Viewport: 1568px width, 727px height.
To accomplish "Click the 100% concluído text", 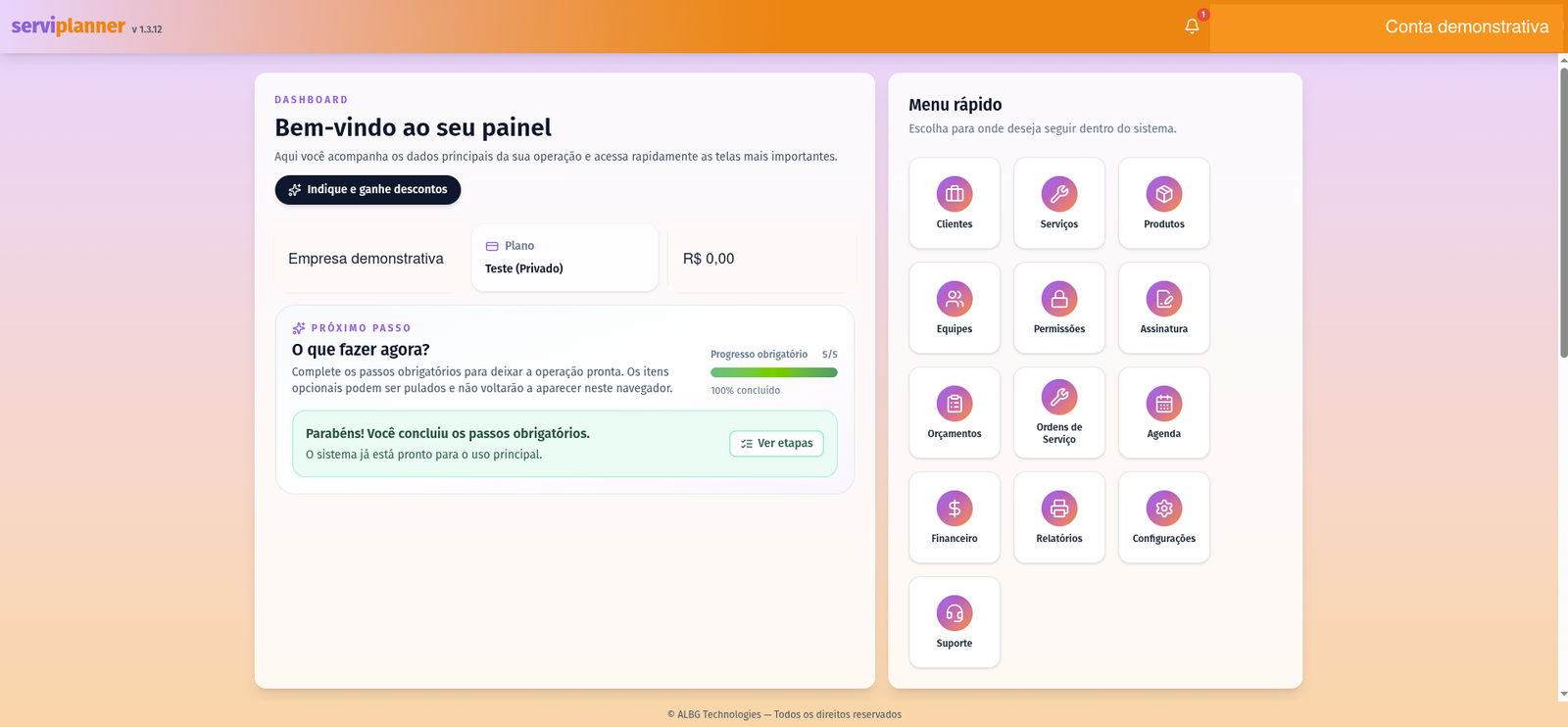I will [x=746, y=391].
